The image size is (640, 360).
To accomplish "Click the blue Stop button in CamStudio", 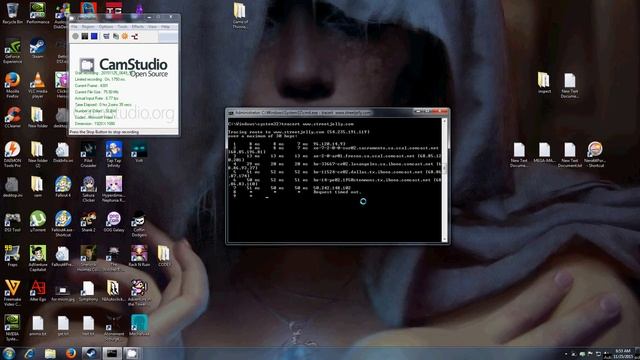I will (x=94, y=36).
